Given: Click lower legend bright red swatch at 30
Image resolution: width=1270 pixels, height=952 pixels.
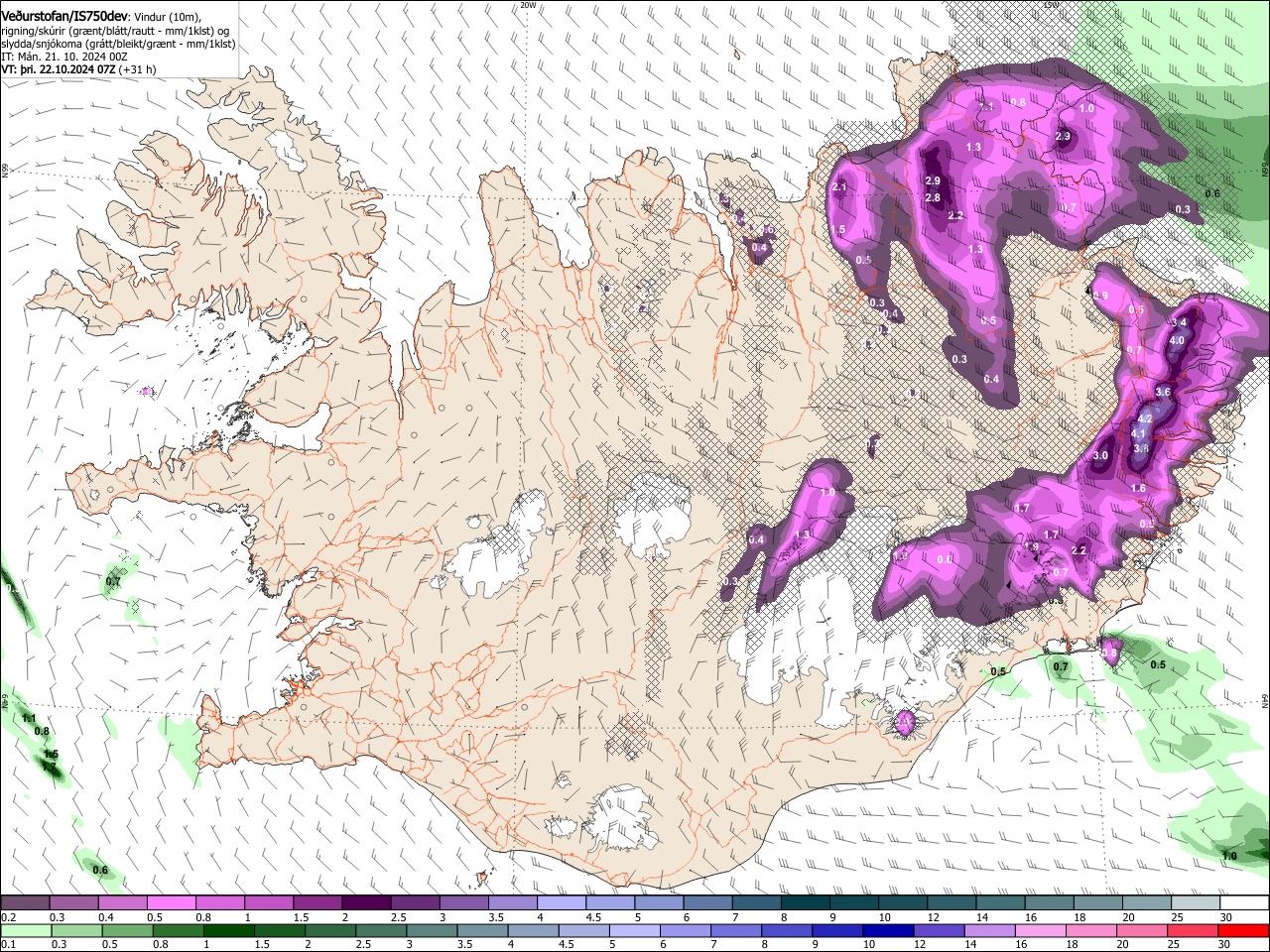Looking at the screenshot, I should tap(1244, 930).
